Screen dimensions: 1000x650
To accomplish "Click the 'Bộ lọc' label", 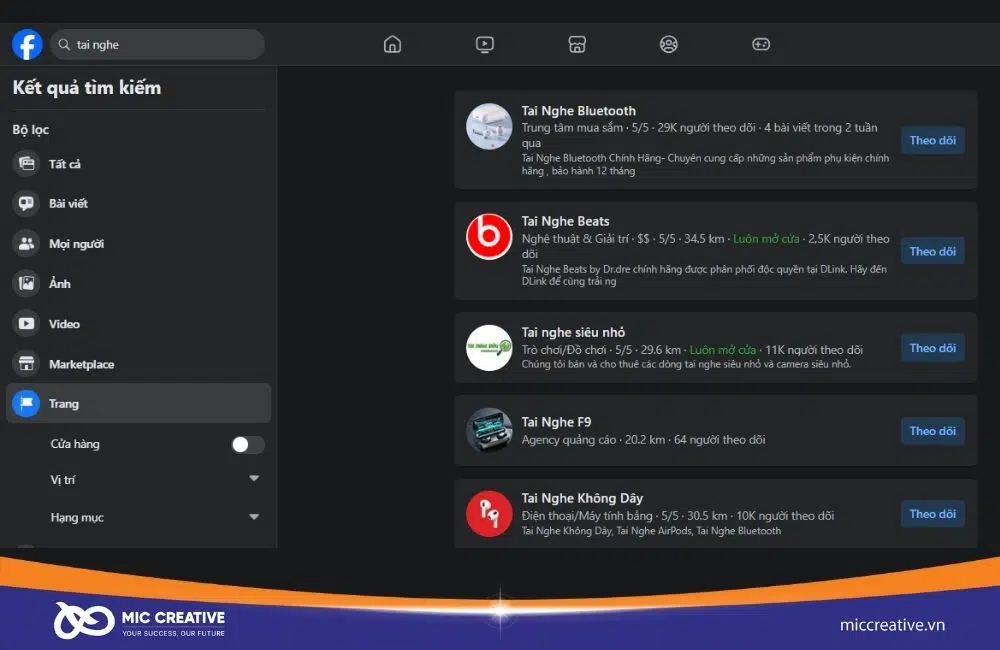I will pos(31,129).
